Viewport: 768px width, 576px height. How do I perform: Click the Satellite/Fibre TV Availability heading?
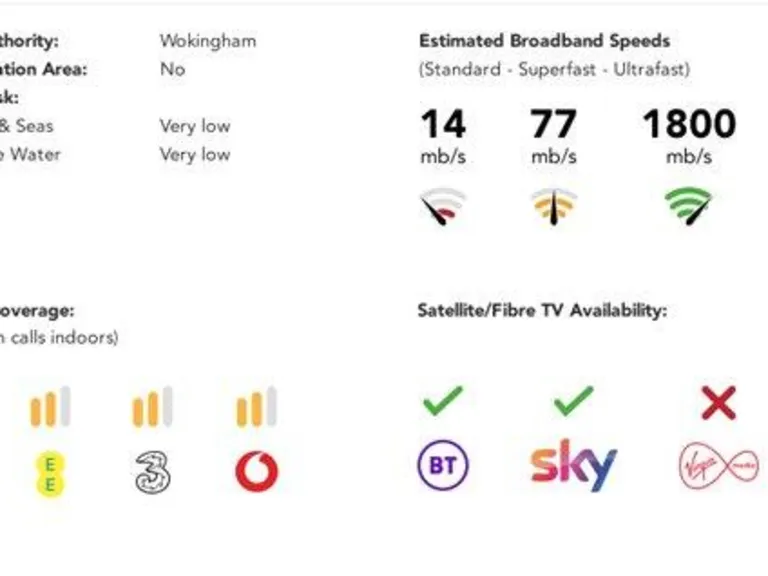tap(541, 311)
